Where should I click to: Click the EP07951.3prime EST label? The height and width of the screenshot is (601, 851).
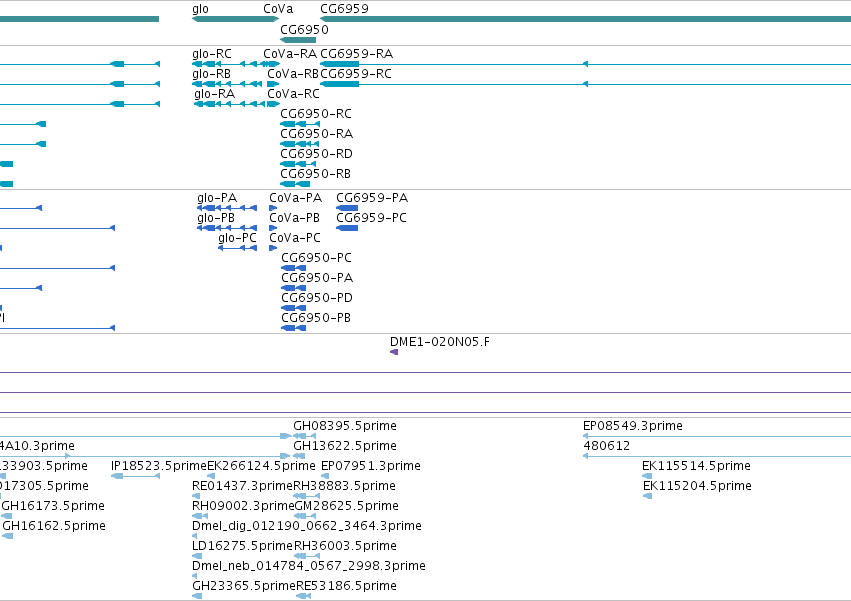tap(371, 466)
